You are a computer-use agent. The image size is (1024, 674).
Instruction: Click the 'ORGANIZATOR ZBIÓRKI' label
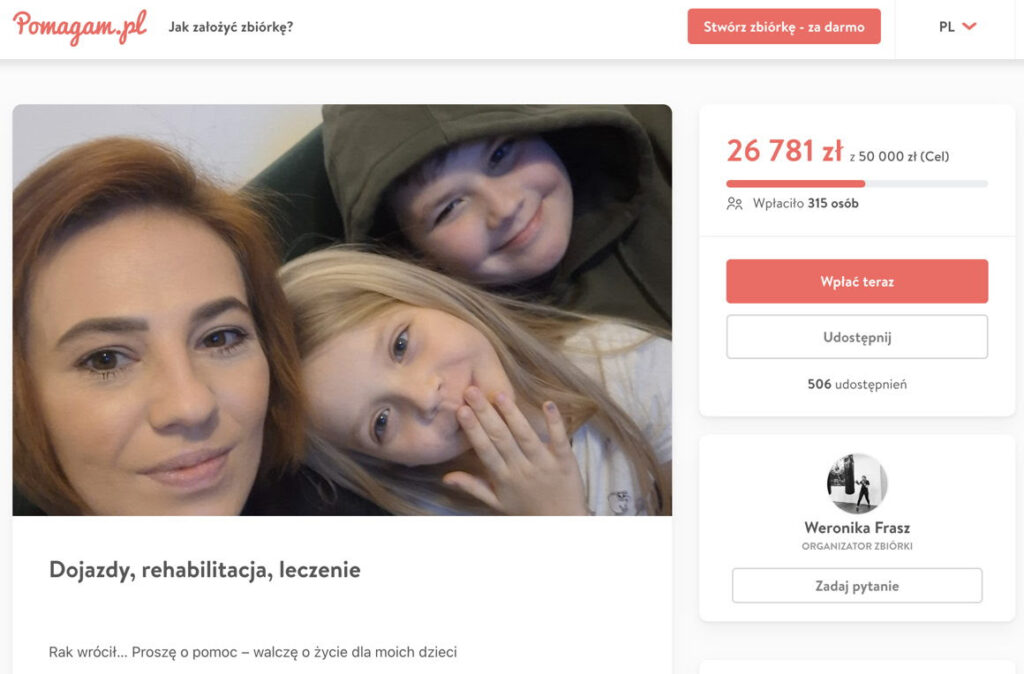click(857, 546)
